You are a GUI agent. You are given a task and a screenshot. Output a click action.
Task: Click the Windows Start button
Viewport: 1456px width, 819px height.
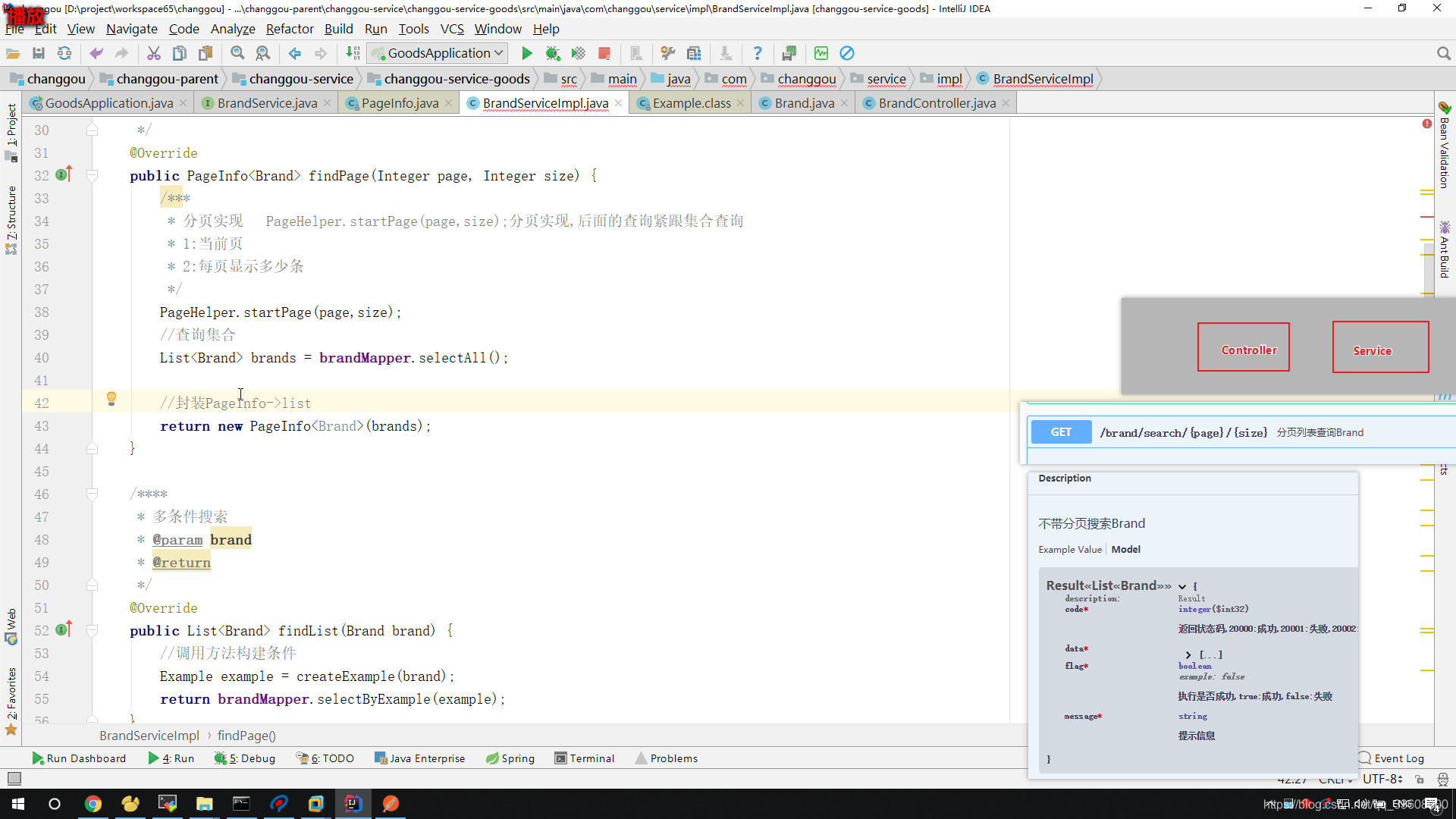[x=18, y=804]
